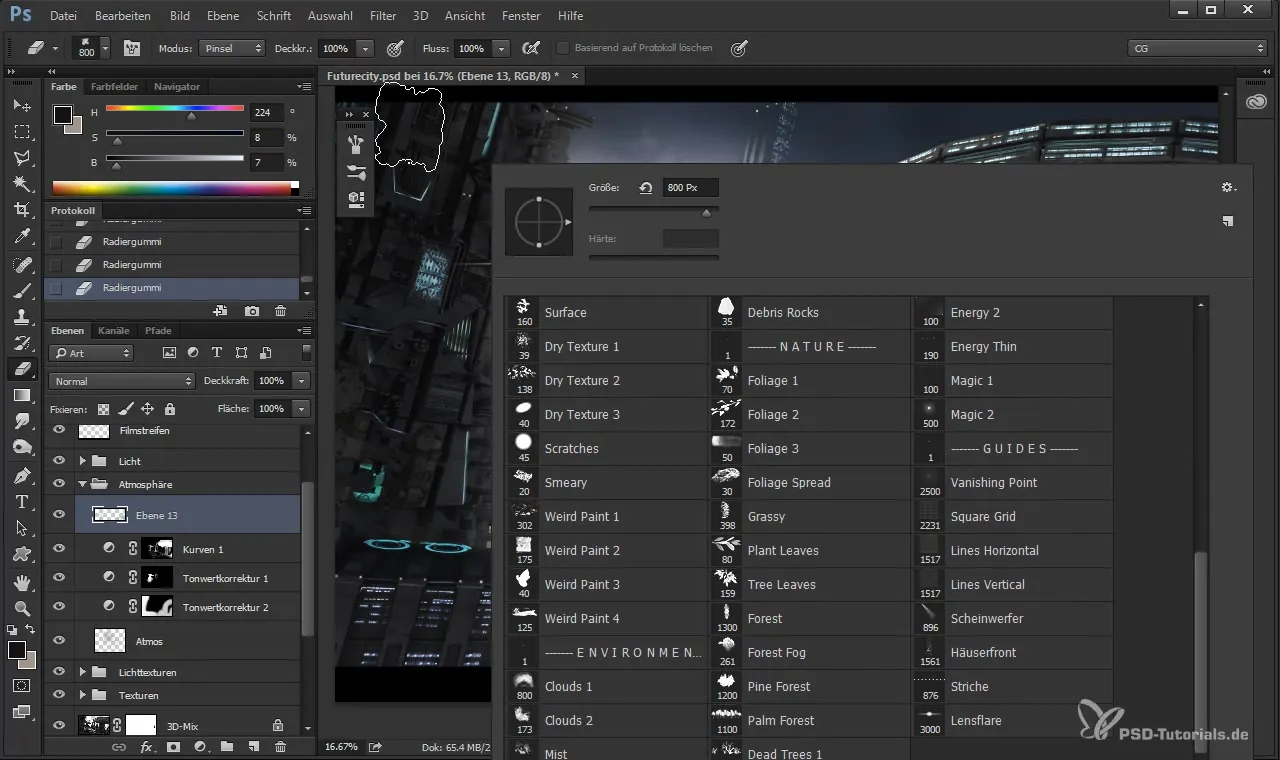1280x760 pixels.
Task: Open the Fluss flow dropdown arrow
Action: (x=501, y=48)
